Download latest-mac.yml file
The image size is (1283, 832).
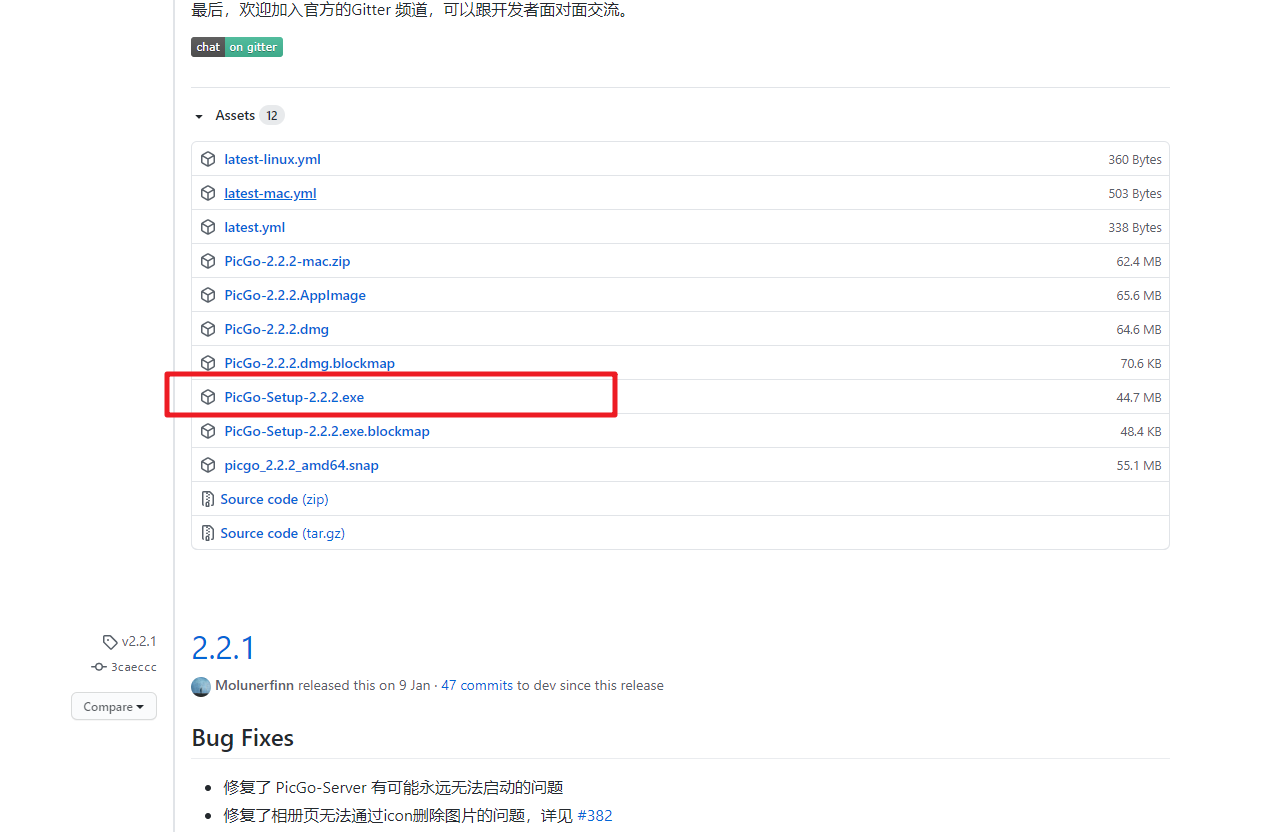pos(270,193)
